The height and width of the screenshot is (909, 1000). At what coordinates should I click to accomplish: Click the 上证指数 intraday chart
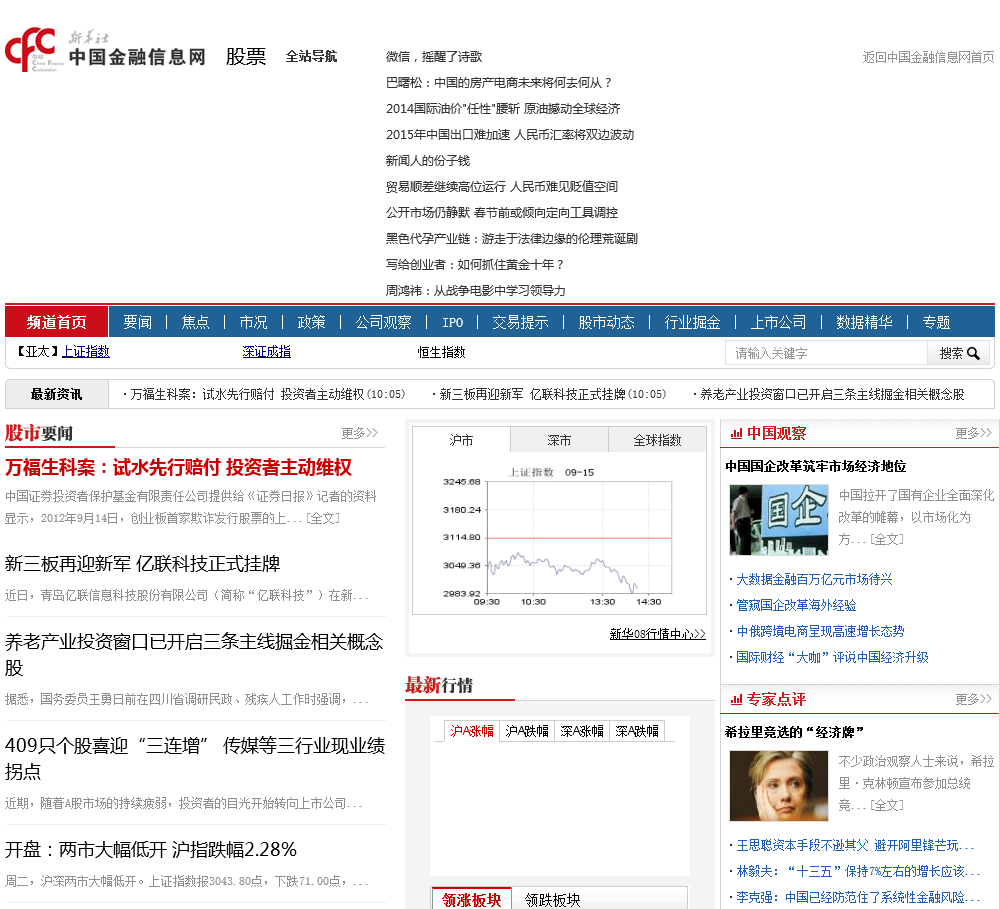[559, 534]
